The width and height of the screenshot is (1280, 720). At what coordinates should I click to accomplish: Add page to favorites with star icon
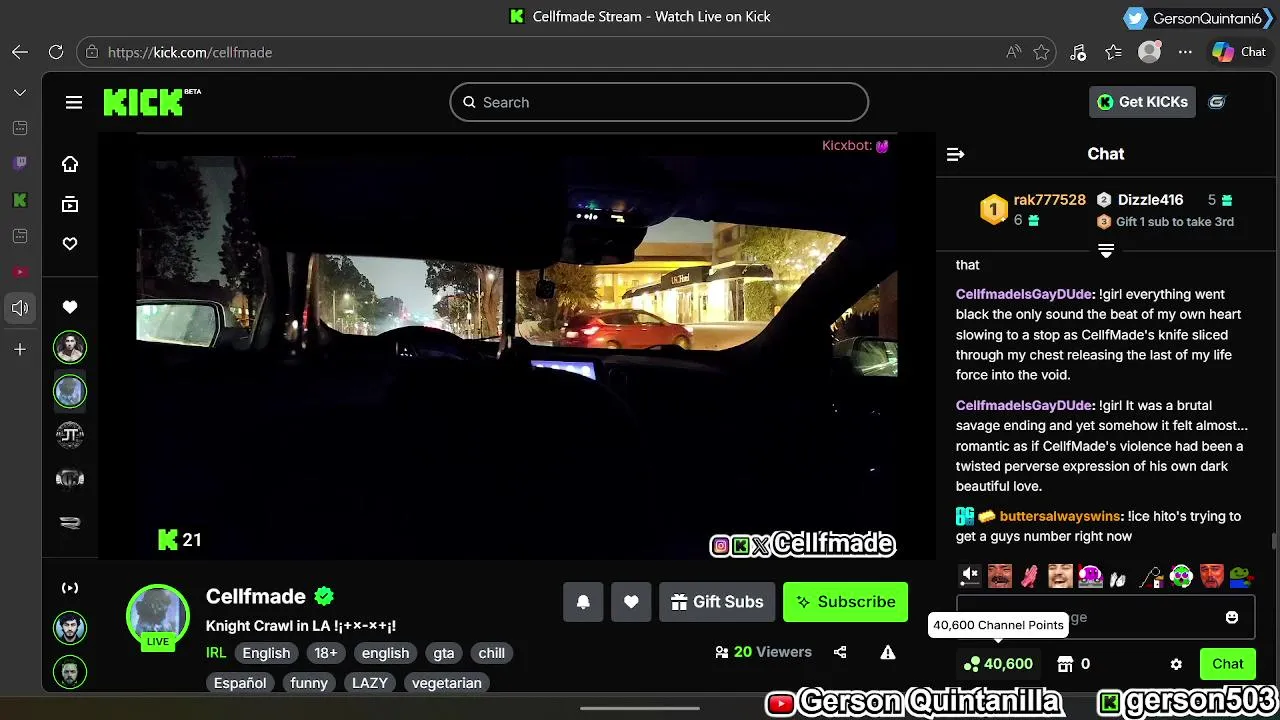(1042, 52)
